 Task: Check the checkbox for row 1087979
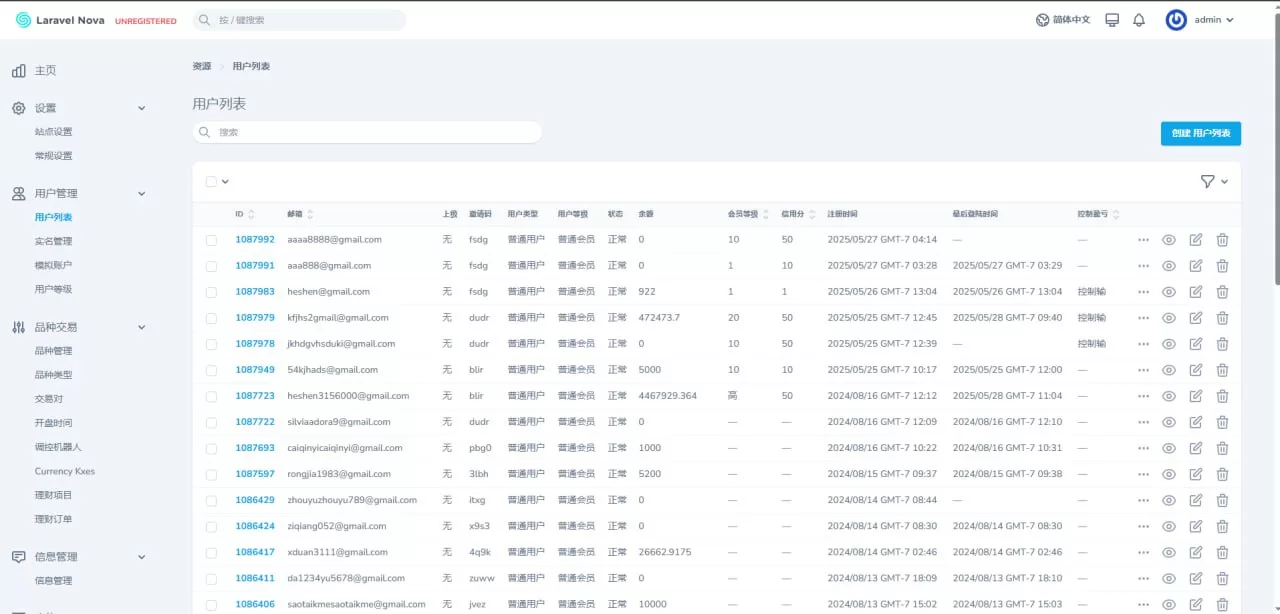(211, 317)
